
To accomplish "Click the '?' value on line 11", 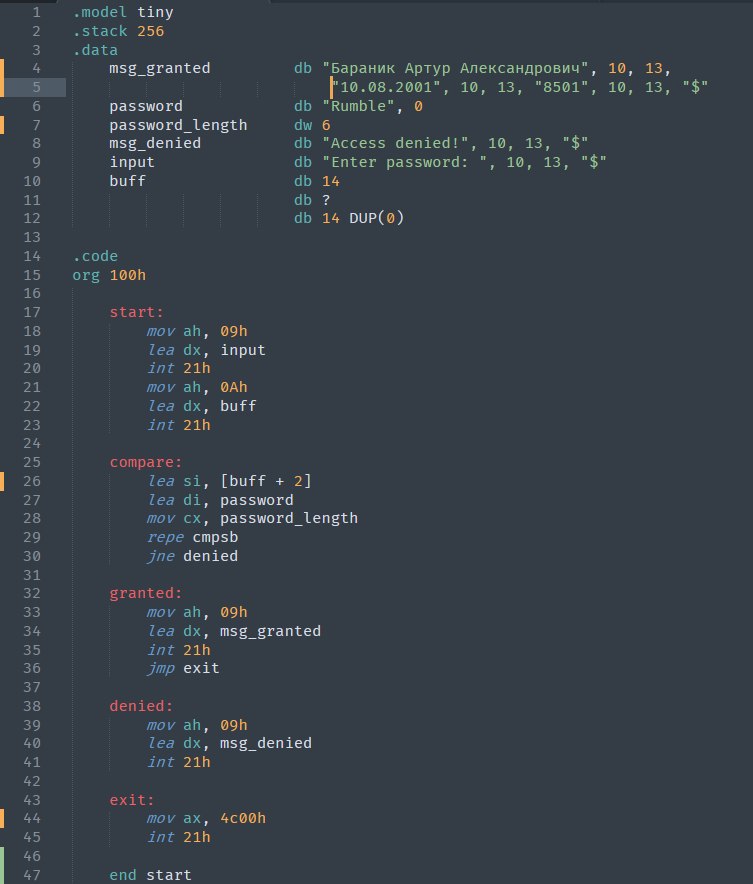I will (326, 200).
